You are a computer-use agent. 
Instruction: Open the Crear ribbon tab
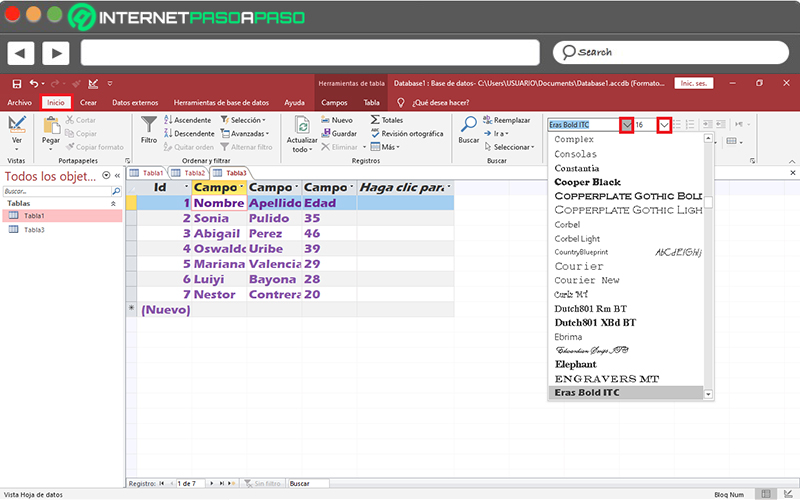(88, 102)
